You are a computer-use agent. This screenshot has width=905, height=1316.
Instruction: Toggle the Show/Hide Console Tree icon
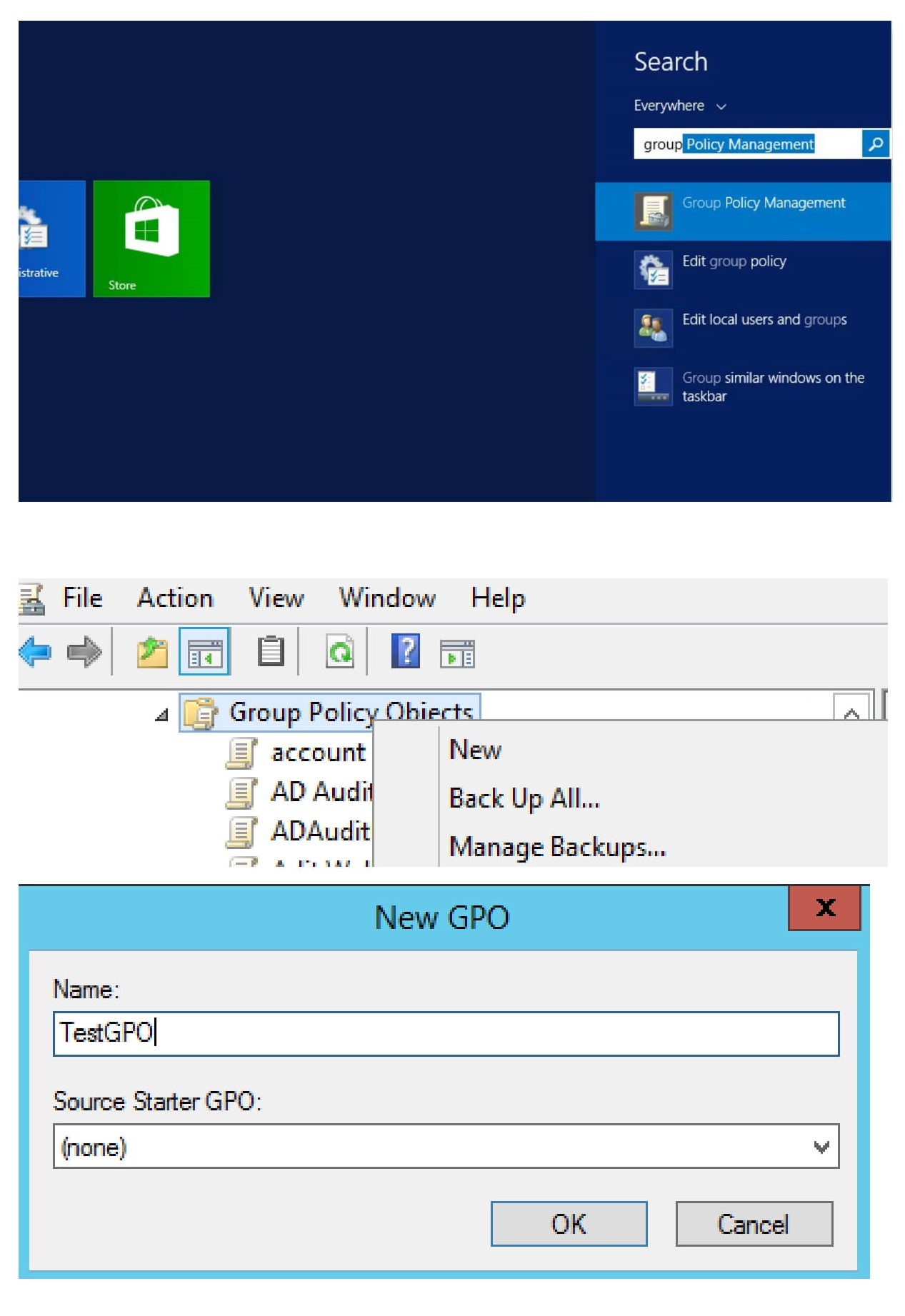204,652
